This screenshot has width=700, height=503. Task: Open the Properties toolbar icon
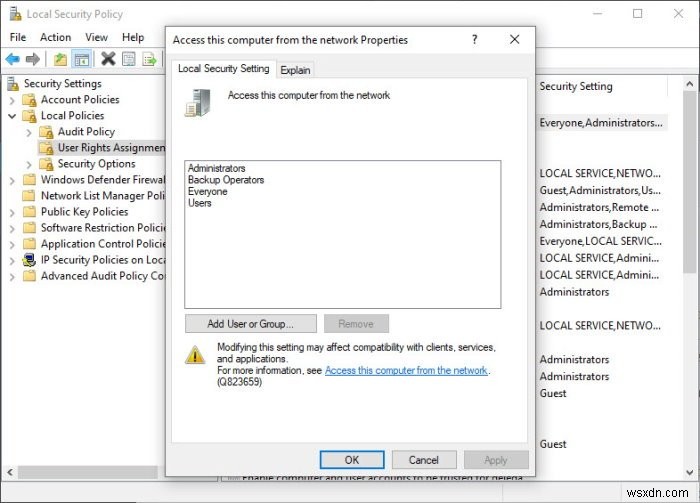(129, 58)
